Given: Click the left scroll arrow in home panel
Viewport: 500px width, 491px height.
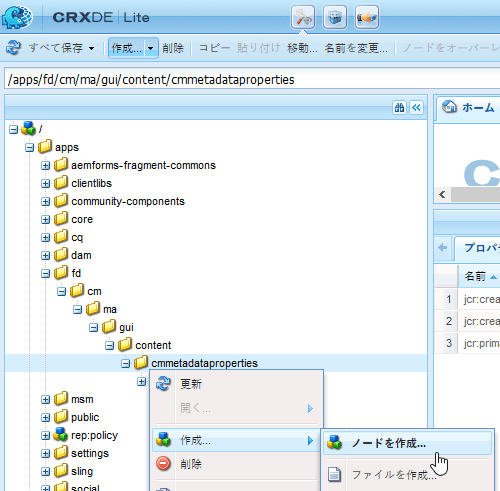Looking at the screenshot, I should (442, 195).
